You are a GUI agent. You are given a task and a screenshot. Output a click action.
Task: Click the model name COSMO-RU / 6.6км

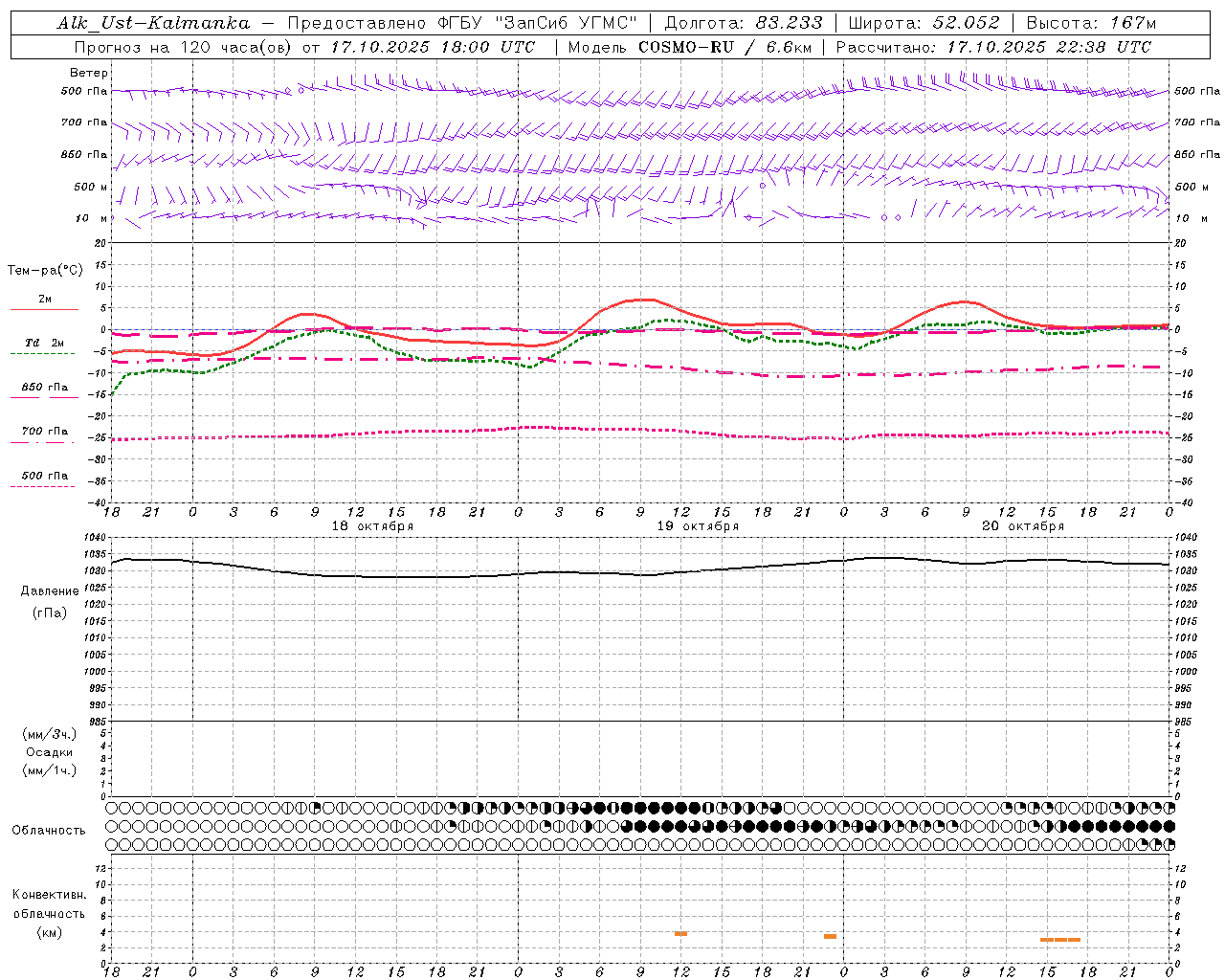(x=727, y=47)
